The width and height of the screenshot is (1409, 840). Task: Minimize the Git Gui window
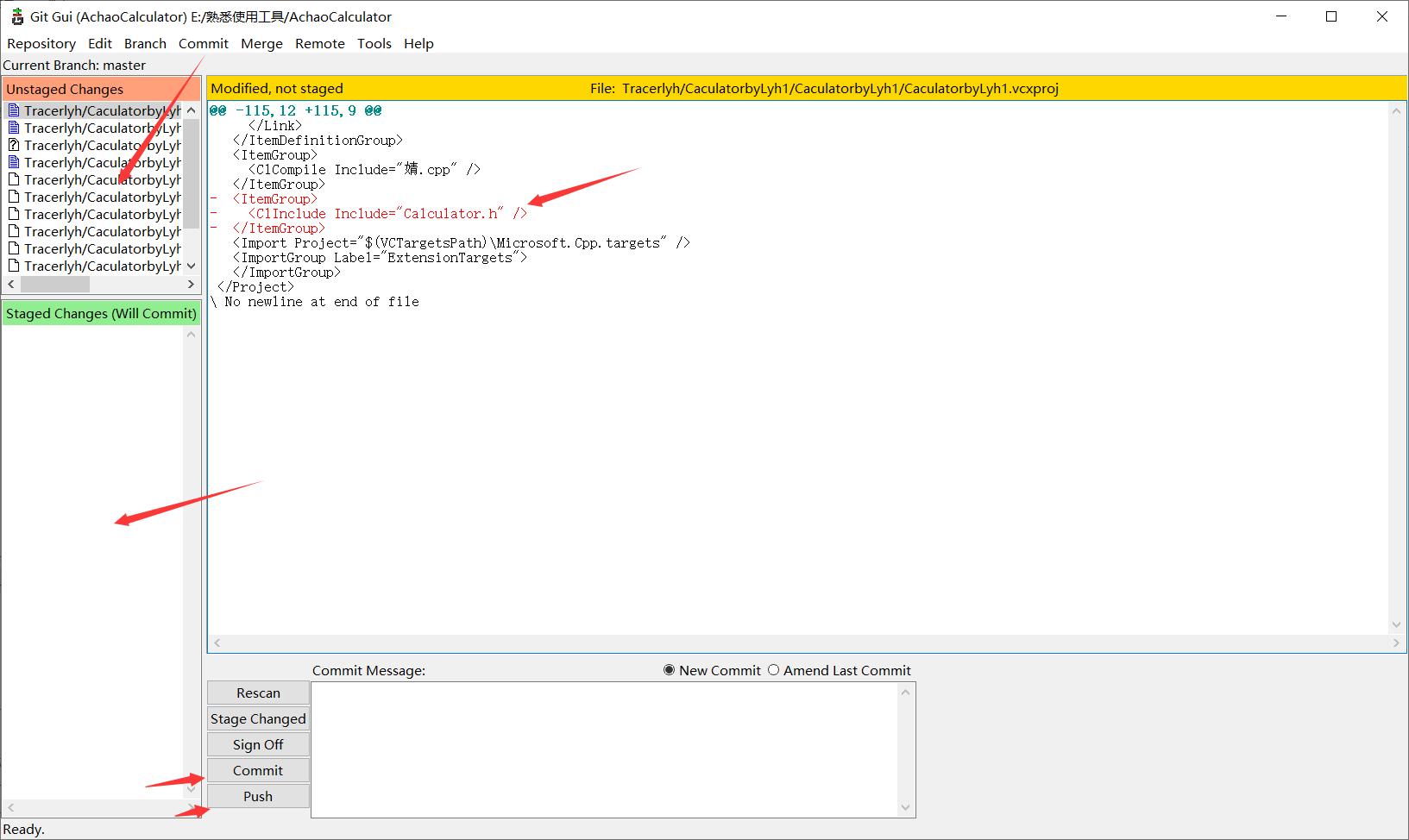[1281, 16]
